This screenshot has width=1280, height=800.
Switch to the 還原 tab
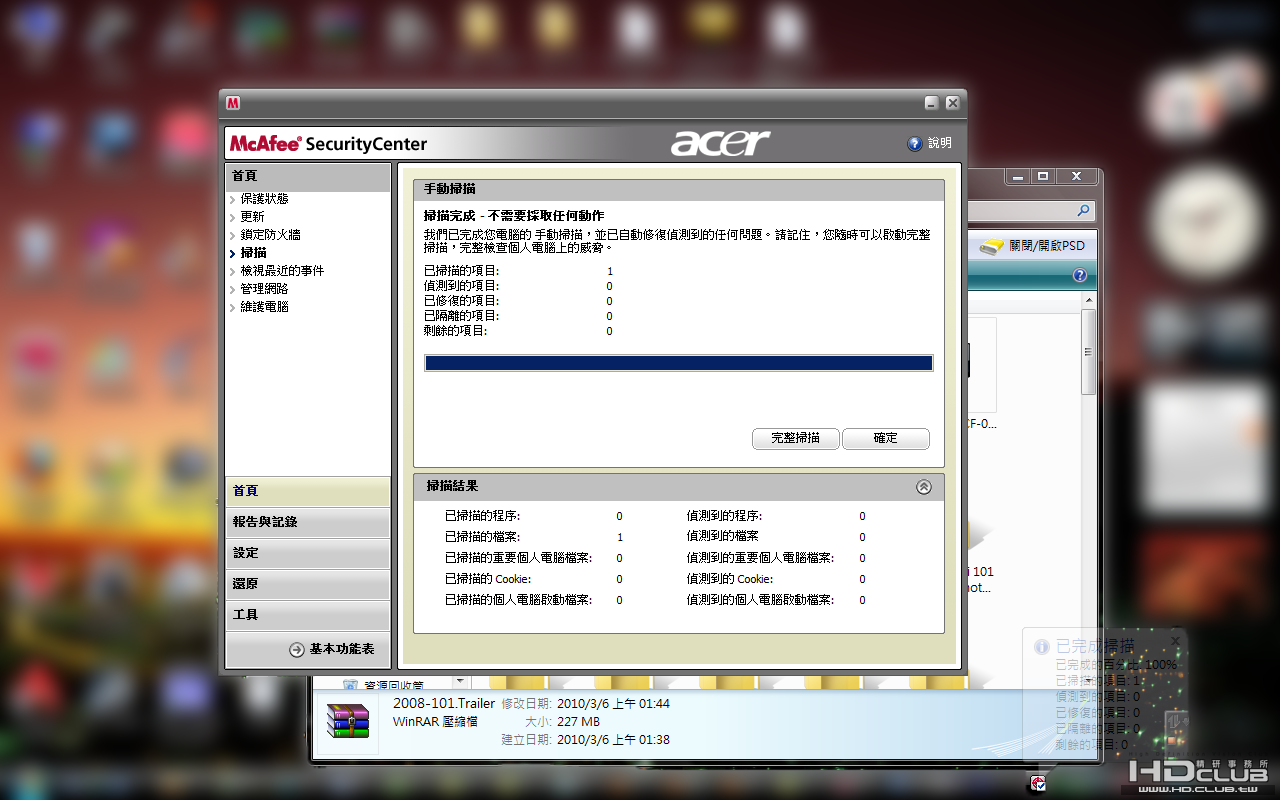pos(308,584)
